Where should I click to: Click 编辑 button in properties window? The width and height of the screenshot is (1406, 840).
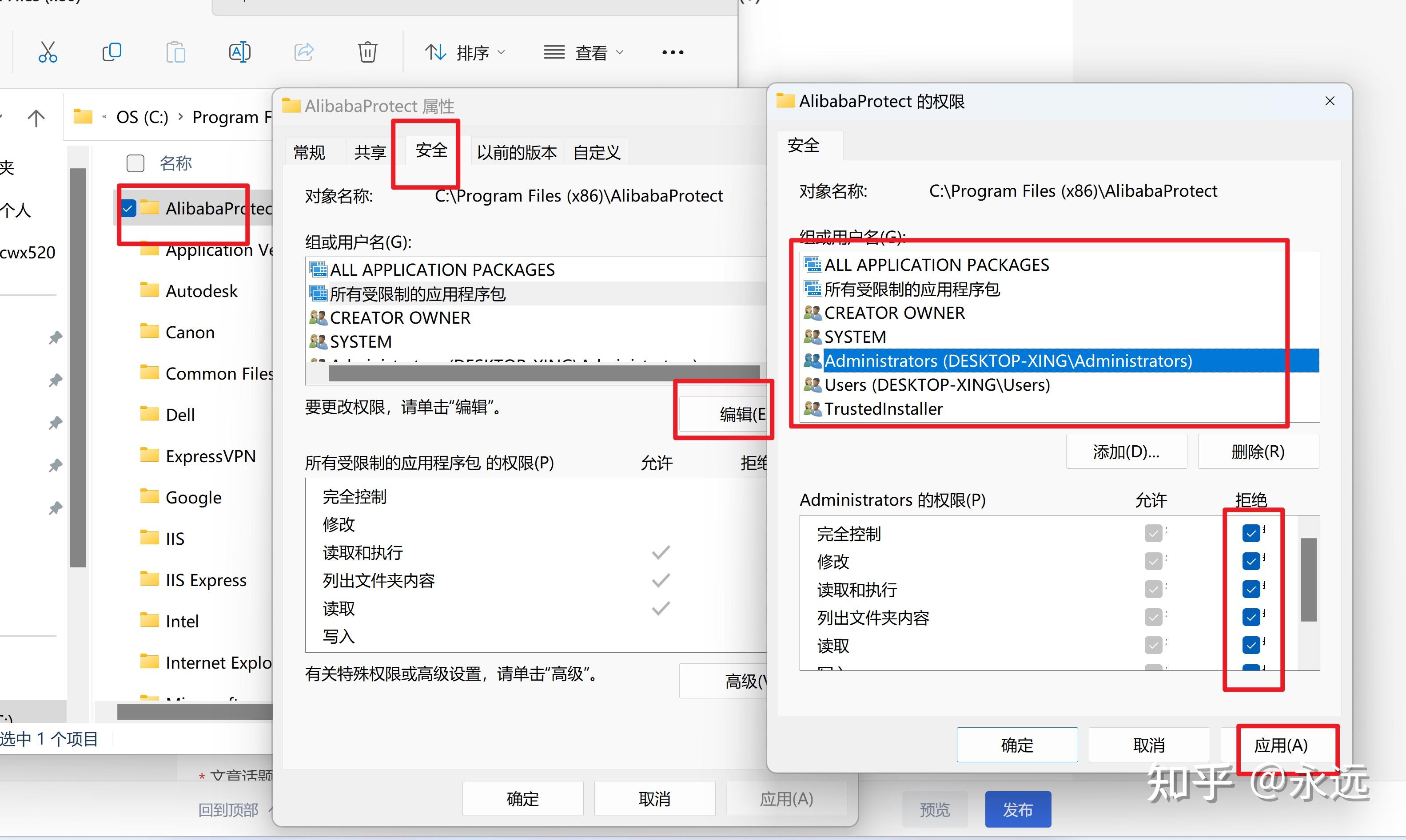coord(723,414)
